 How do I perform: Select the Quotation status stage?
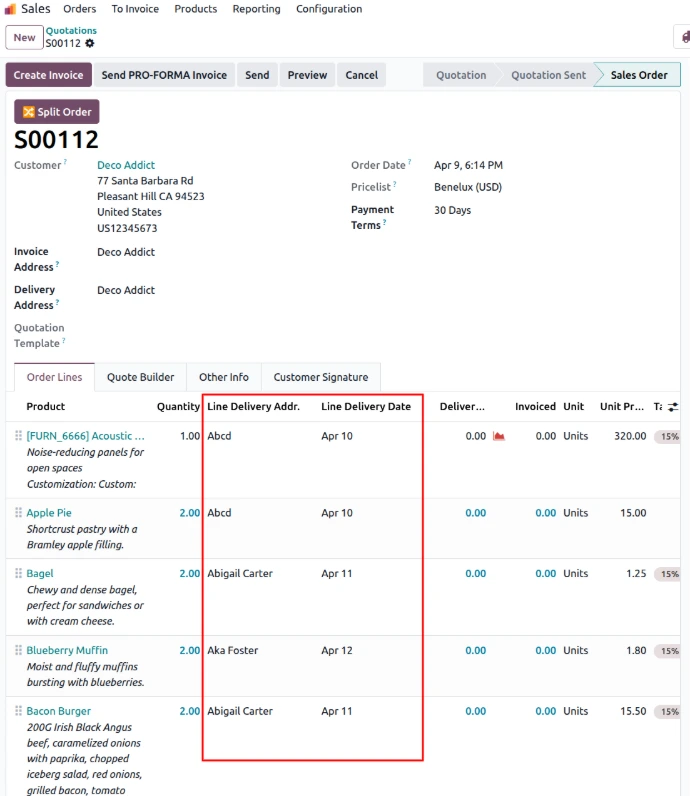461,75
